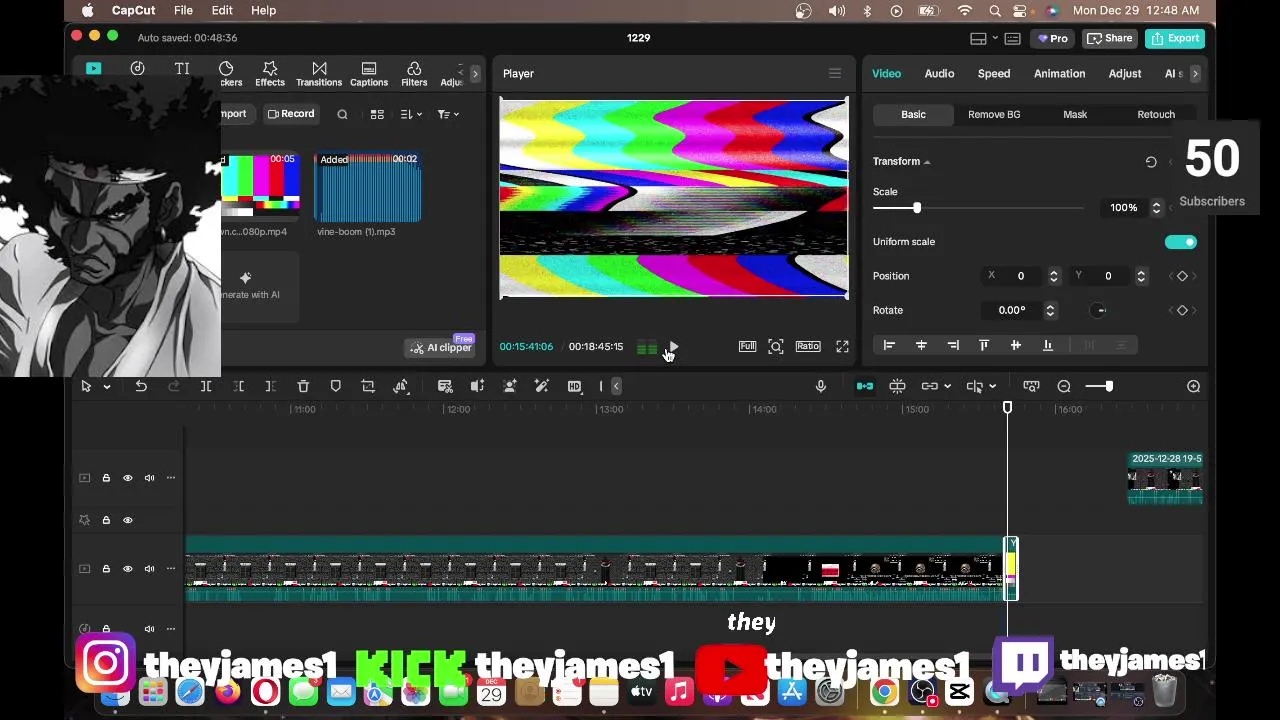Viewport: 1280px width, 720px height.
Task: Toggle the Uniform scale switch
Action: (x=1180, y=242)
